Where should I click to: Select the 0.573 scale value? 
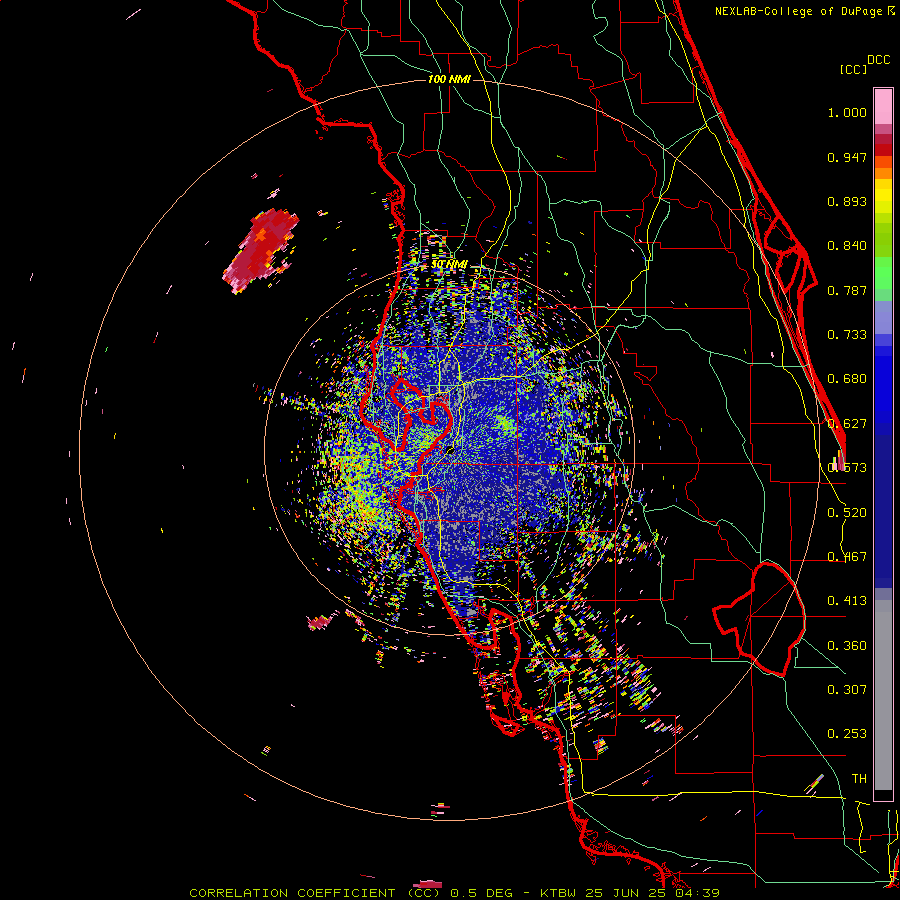(847, 468)
